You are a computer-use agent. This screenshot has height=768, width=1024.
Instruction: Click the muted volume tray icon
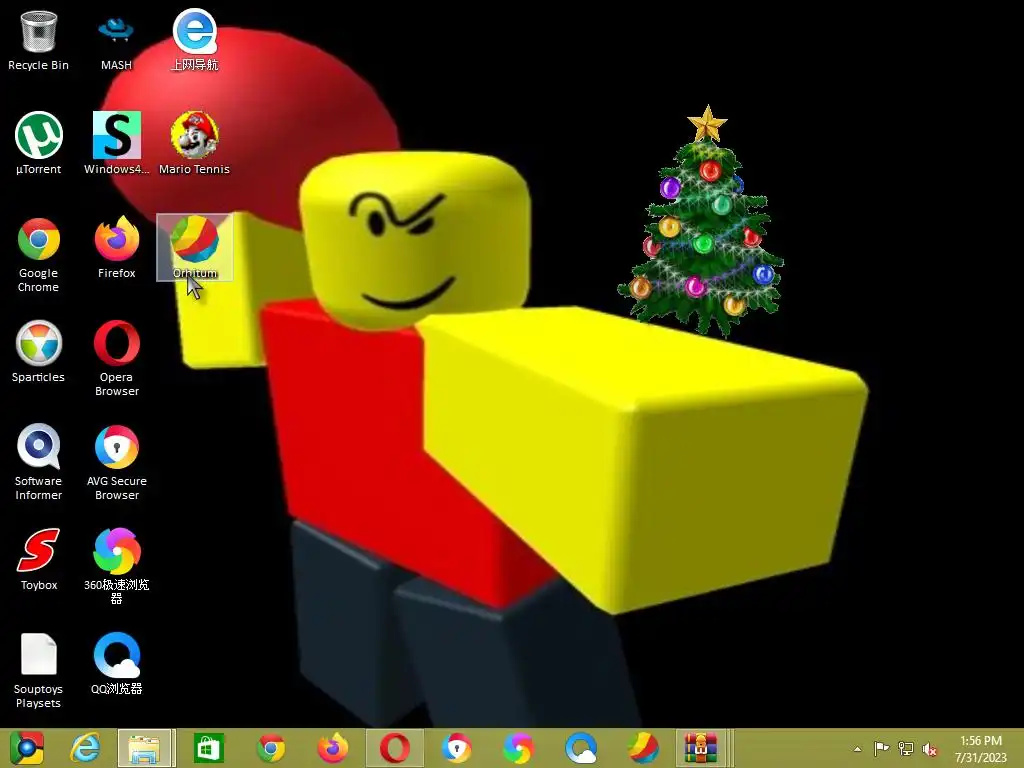tap(929, 749)
